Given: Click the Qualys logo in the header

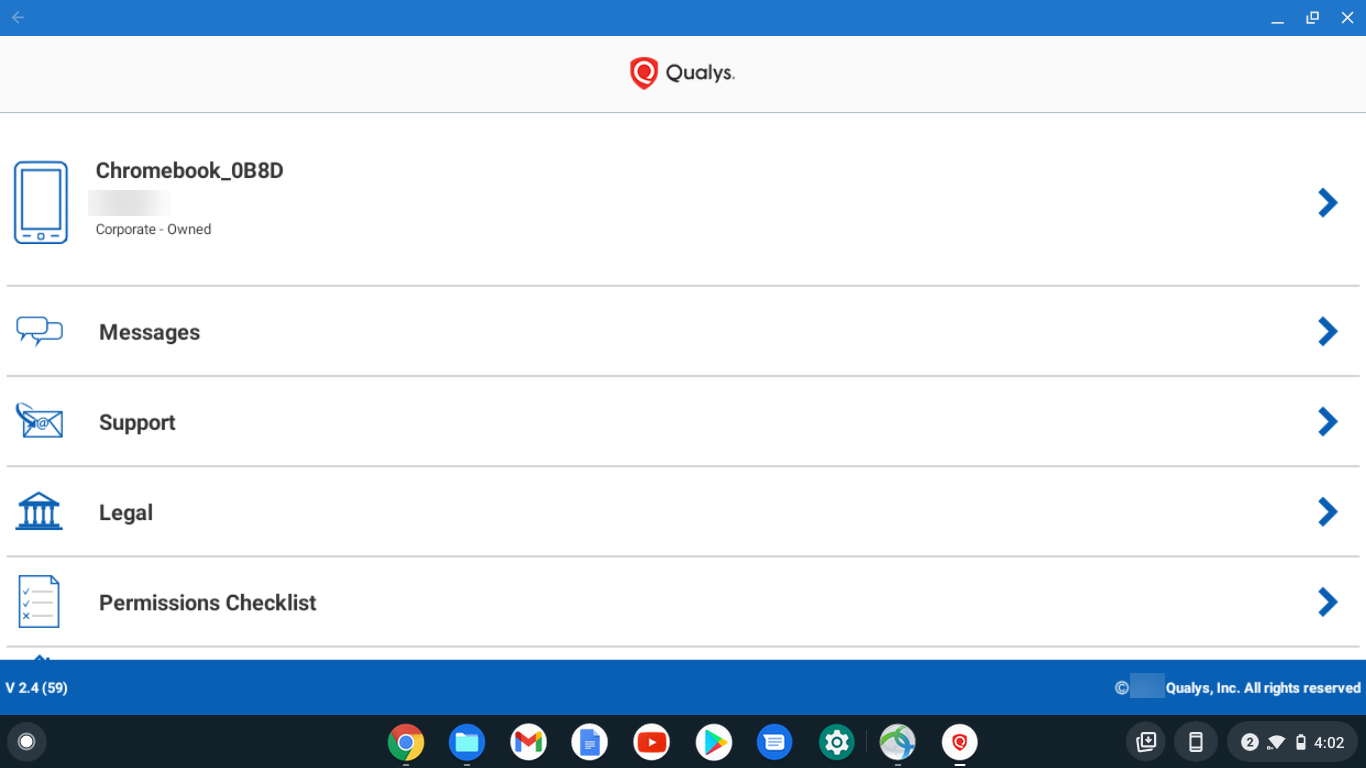Looking at the screenshot, I should (682, 73).
